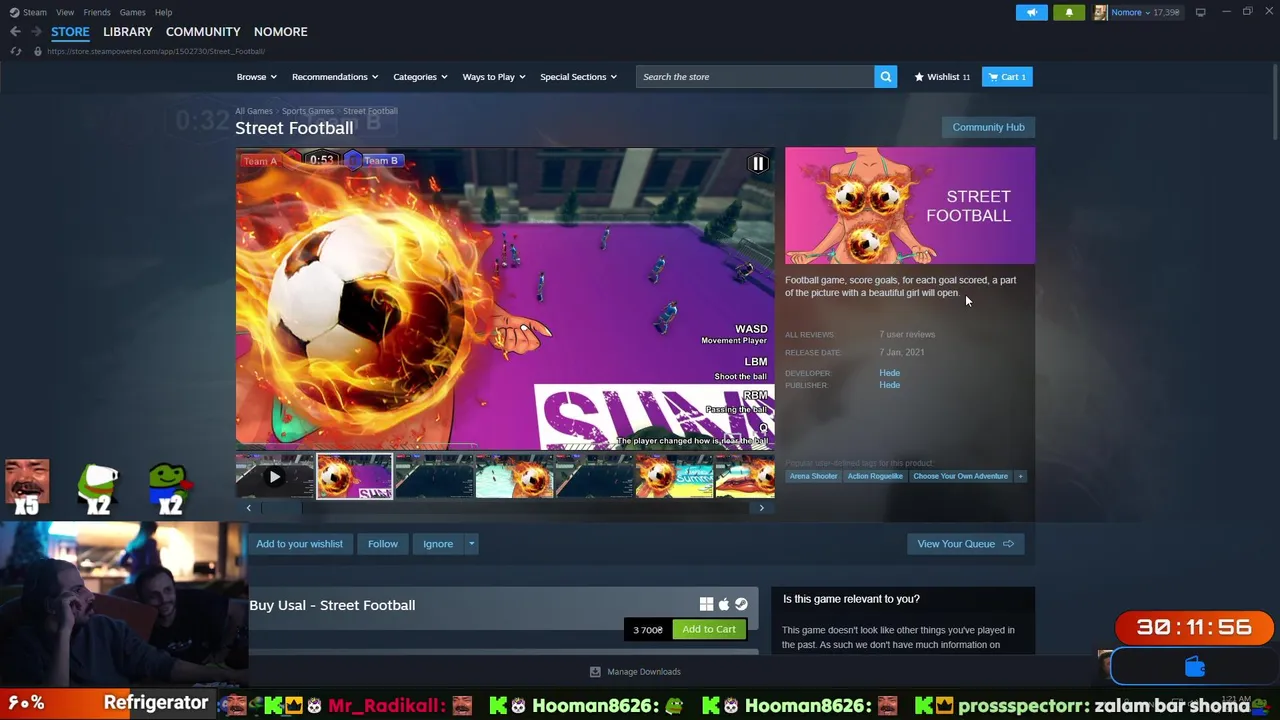The image size is (1280, 720).
Task: Expand the Special Sections dropdown
Action: (x=578, y=77)
